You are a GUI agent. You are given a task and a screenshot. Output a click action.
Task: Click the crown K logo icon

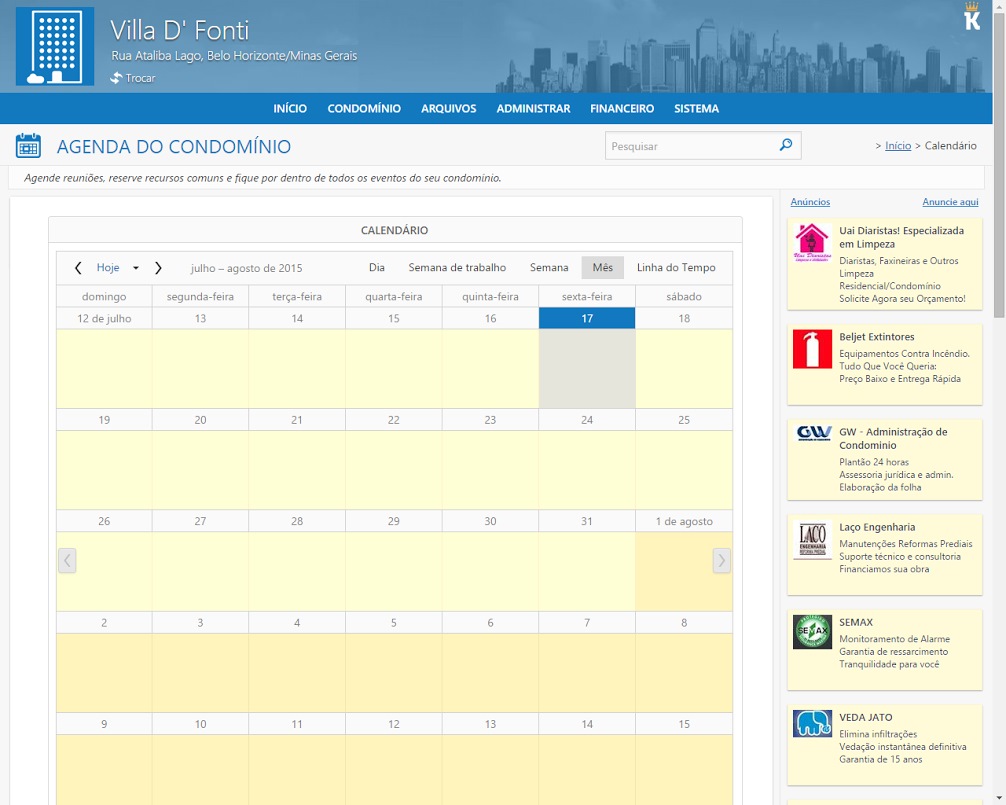point(972,17)
